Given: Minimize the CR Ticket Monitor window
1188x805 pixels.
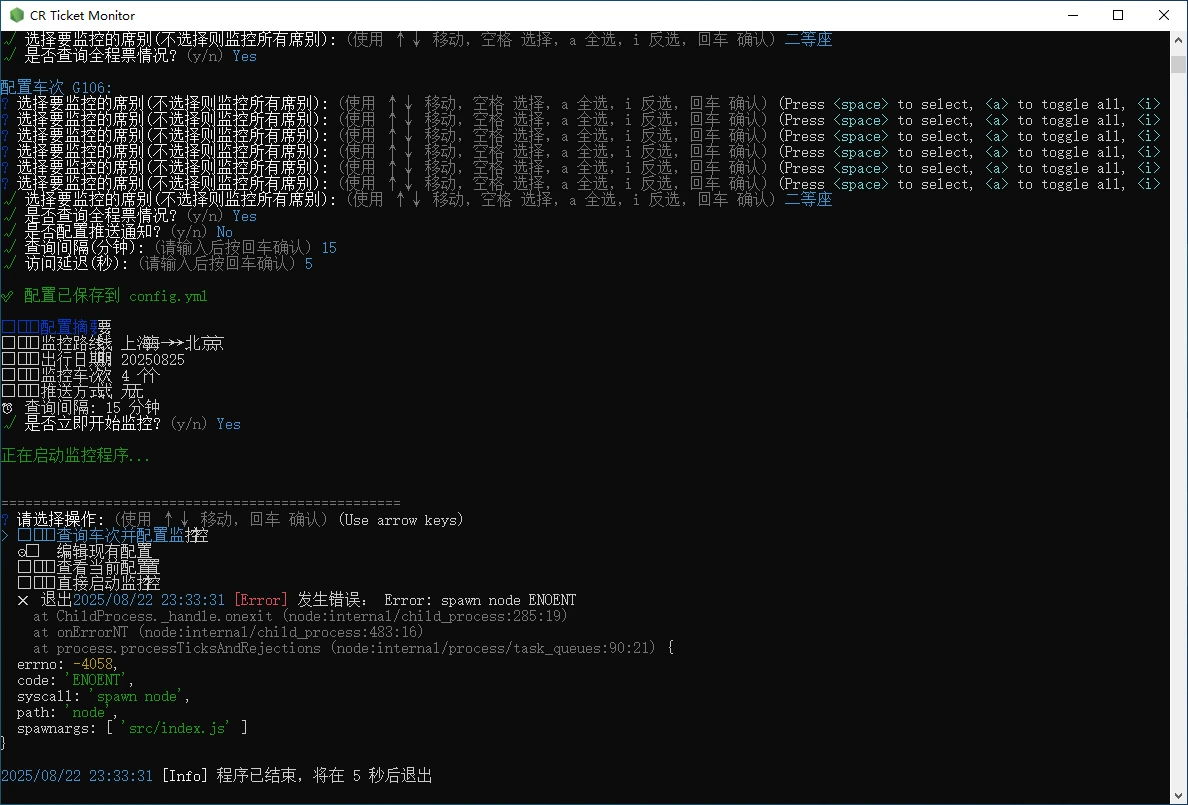Looking at the screenshot, I should point(1072,15).
